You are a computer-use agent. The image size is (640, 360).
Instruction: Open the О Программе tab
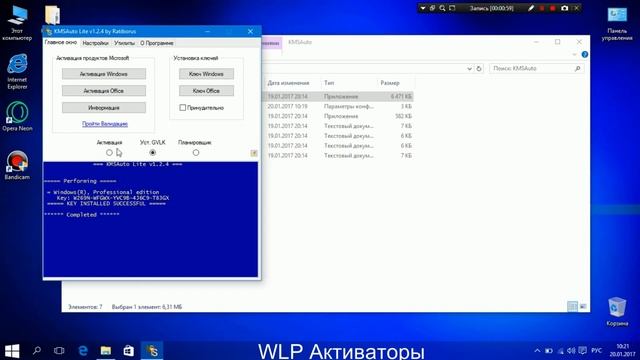157,43
